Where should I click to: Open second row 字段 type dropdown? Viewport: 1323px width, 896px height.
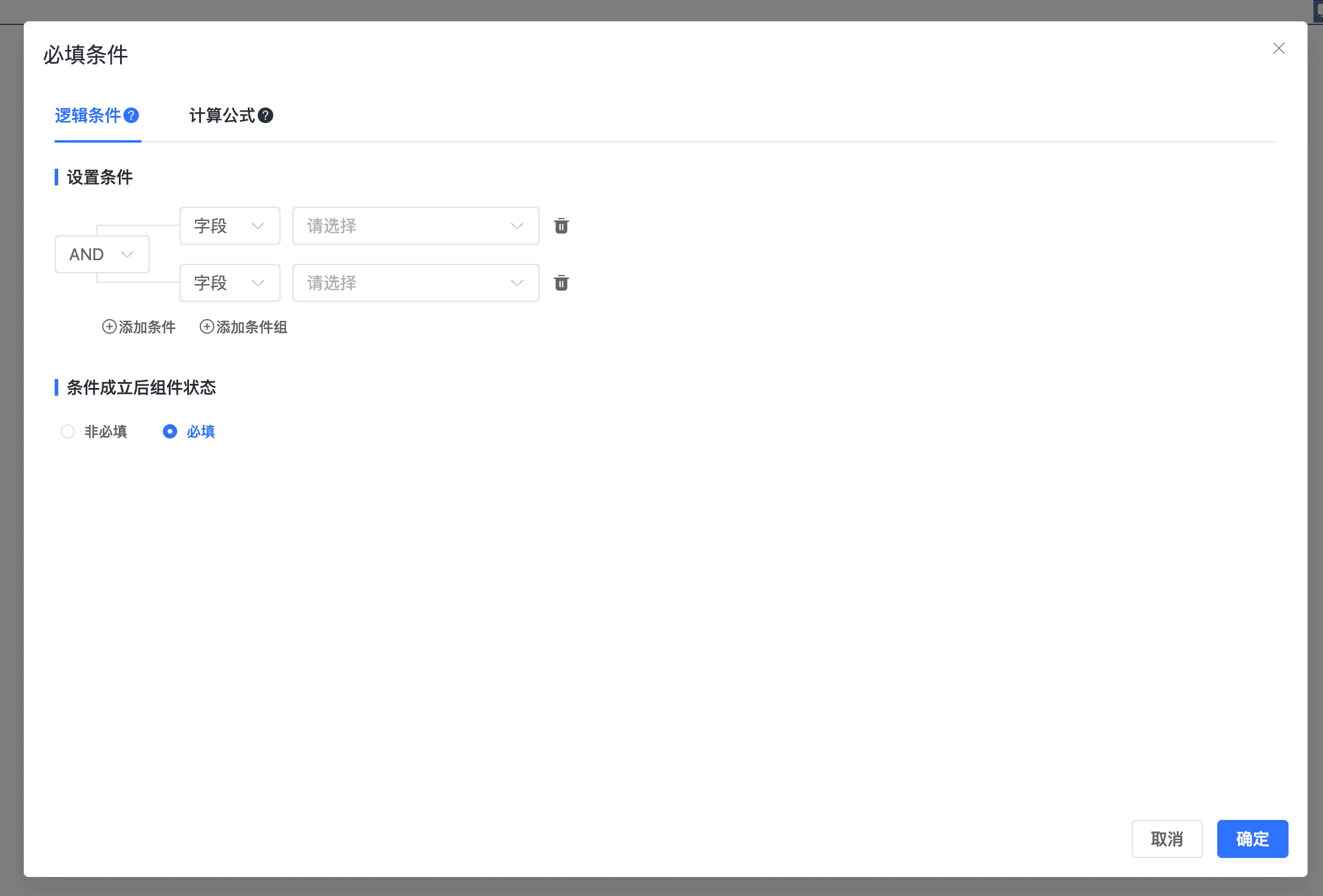[229, 283]
